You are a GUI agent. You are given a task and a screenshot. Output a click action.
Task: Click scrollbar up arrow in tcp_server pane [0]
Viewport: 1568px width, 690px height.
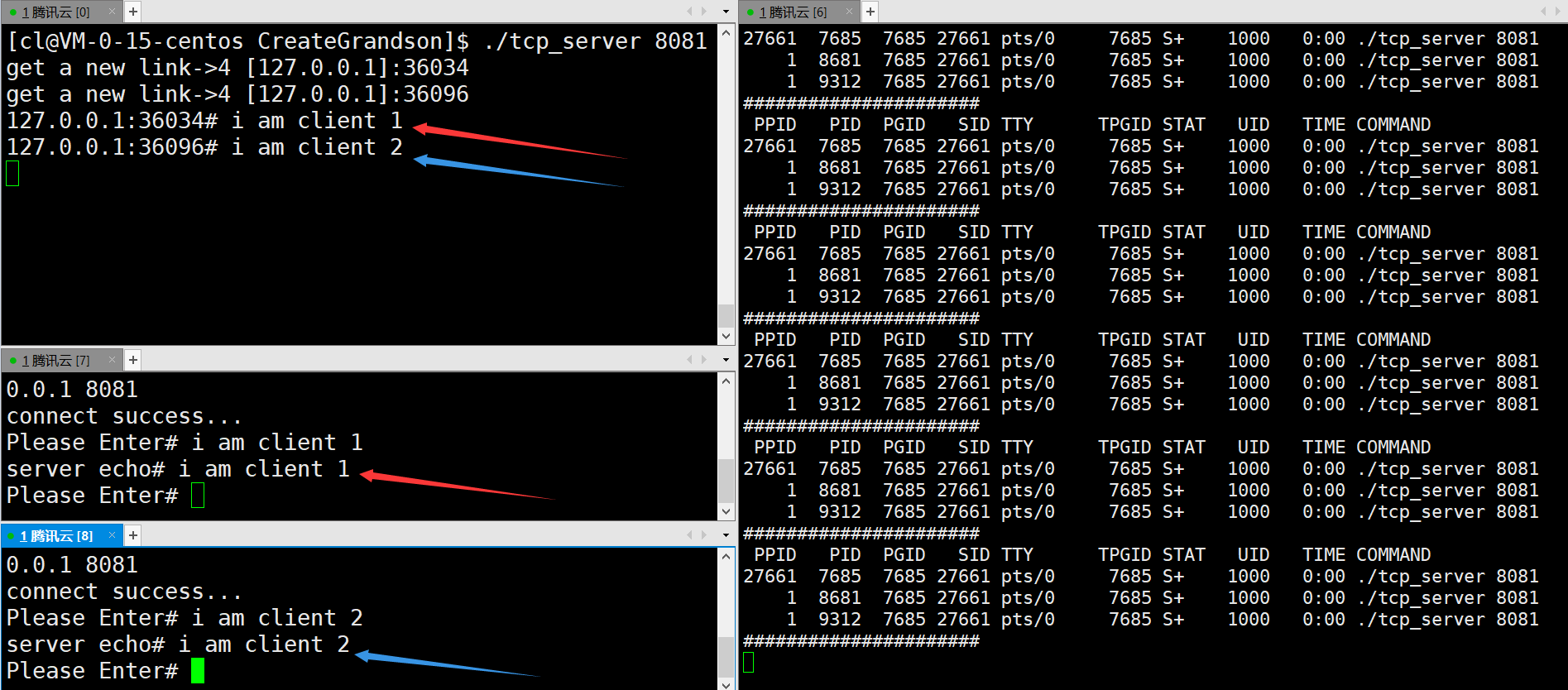726,32
